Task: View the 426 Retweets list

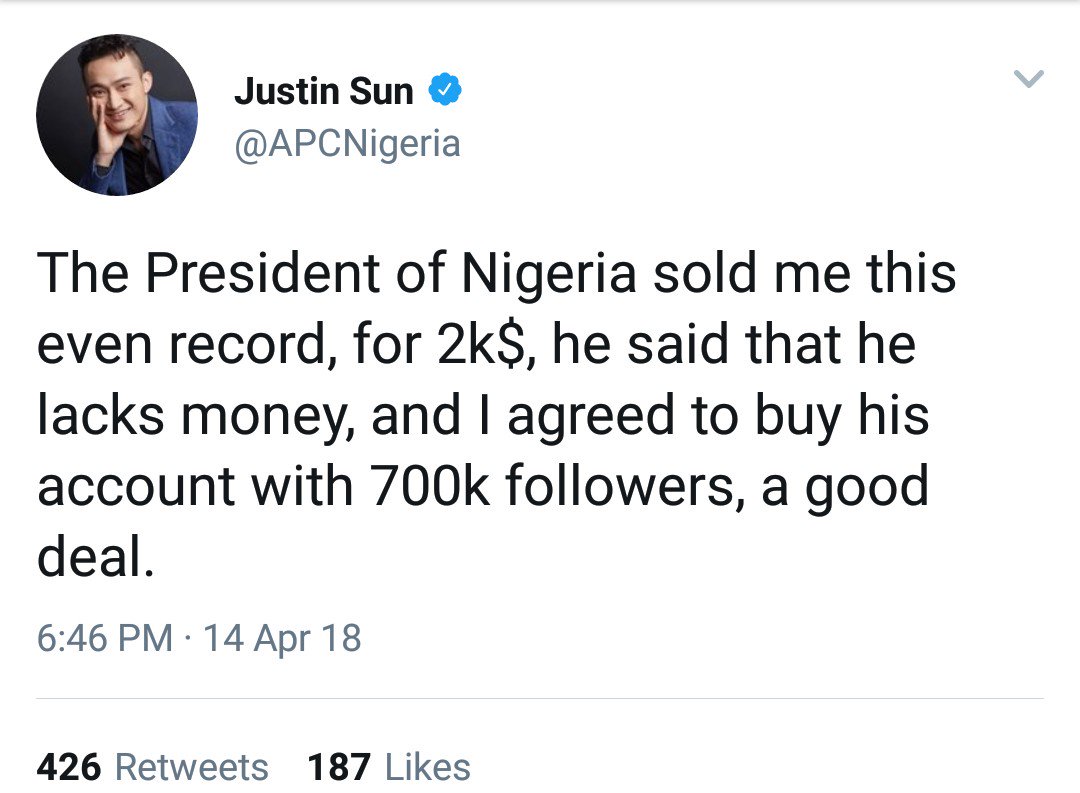Action: [x=152, y=767]
